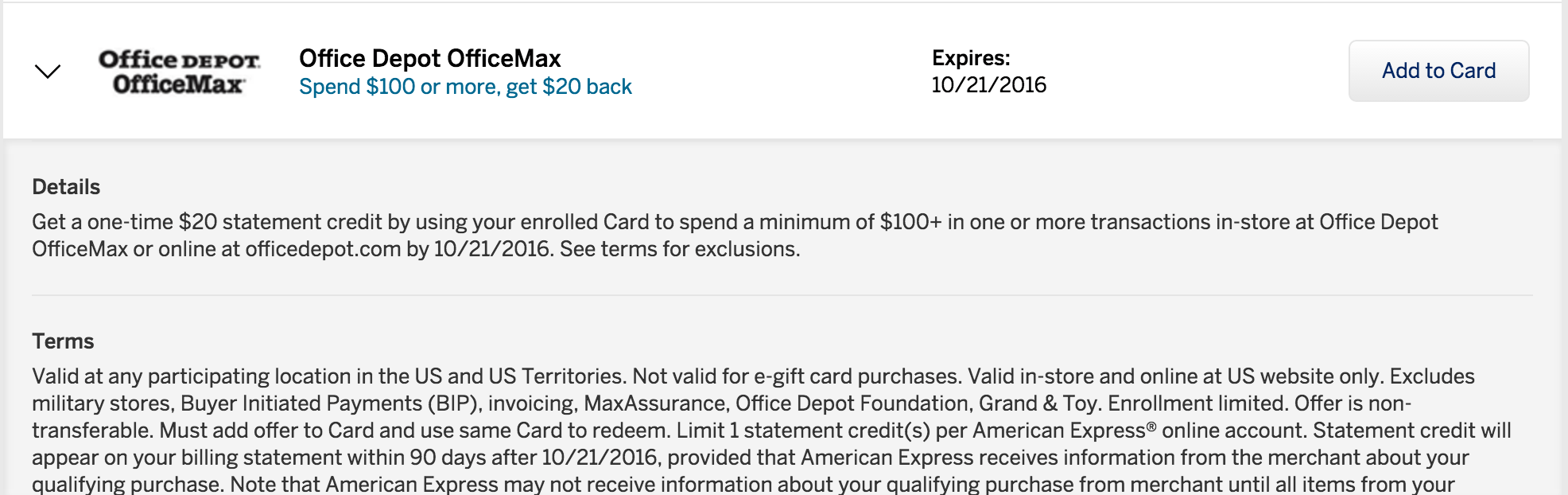Collapse the Office Depot offer chevron
1568x495 pixels.
pos(48,72)
